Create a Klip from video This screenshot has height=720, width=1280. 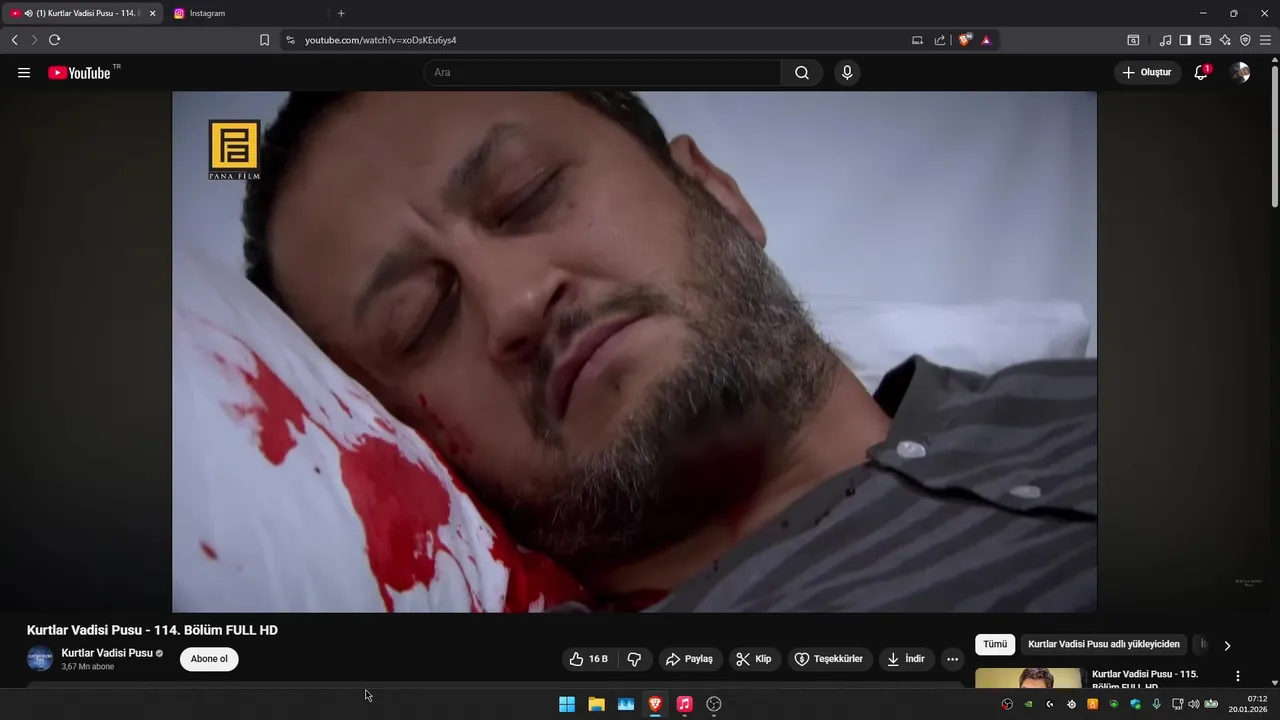point(754,659)
